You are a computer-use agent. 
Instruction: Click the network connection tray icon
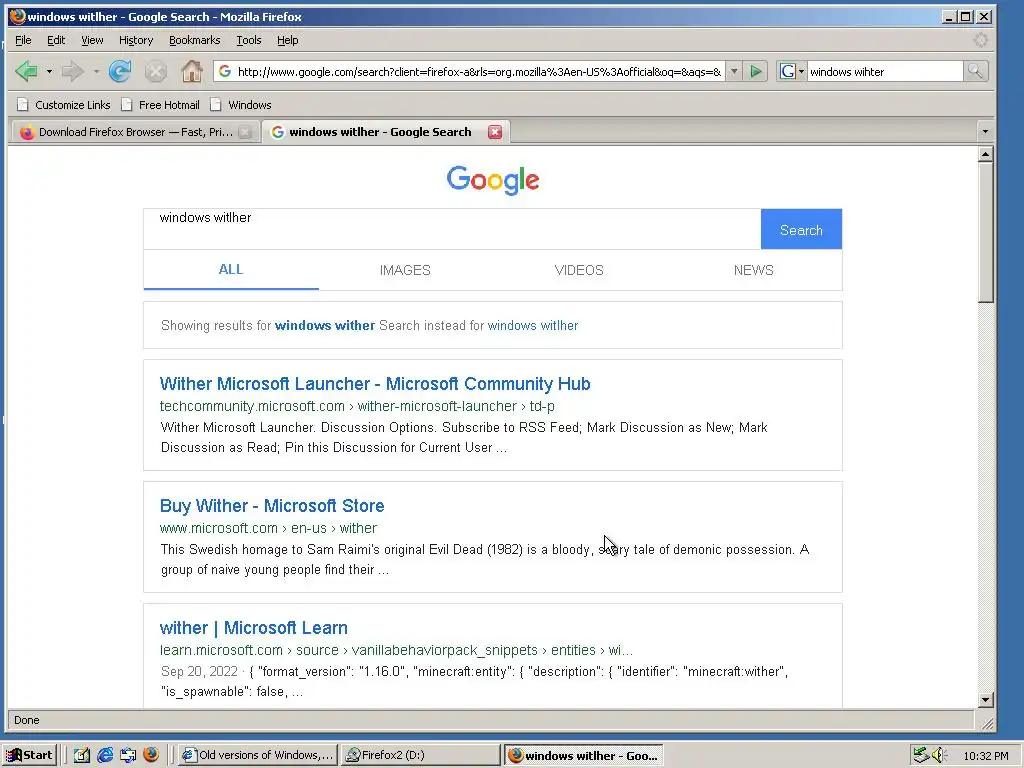click(x=921, y=755)
